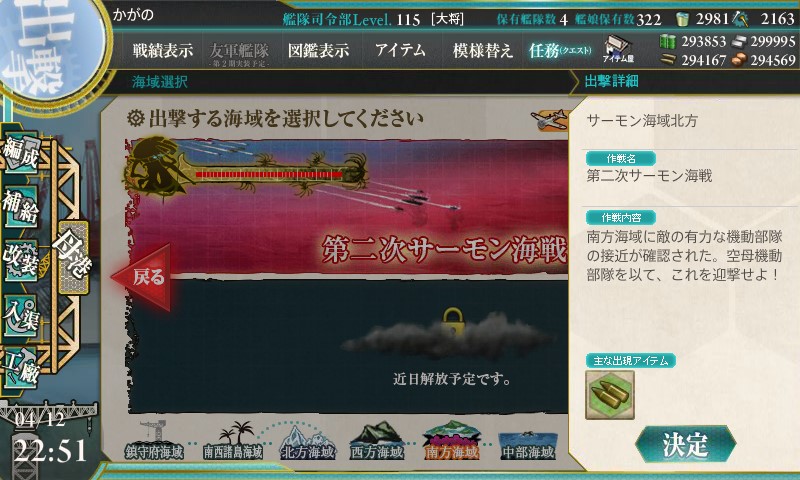Open 図鑑表示 encyclopedia menu
Image resolution: width=800 pixels, height=480 pixels.
coord(318,50)
